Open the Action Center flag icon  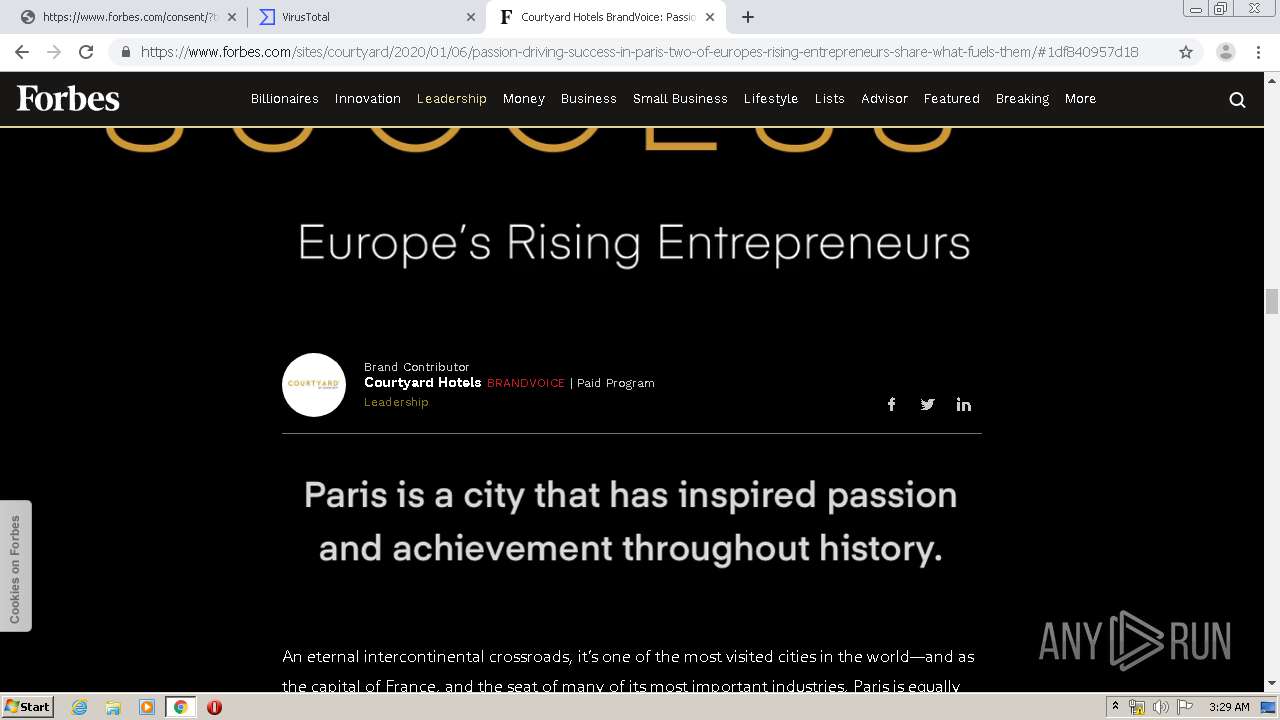click(1185, 707)
